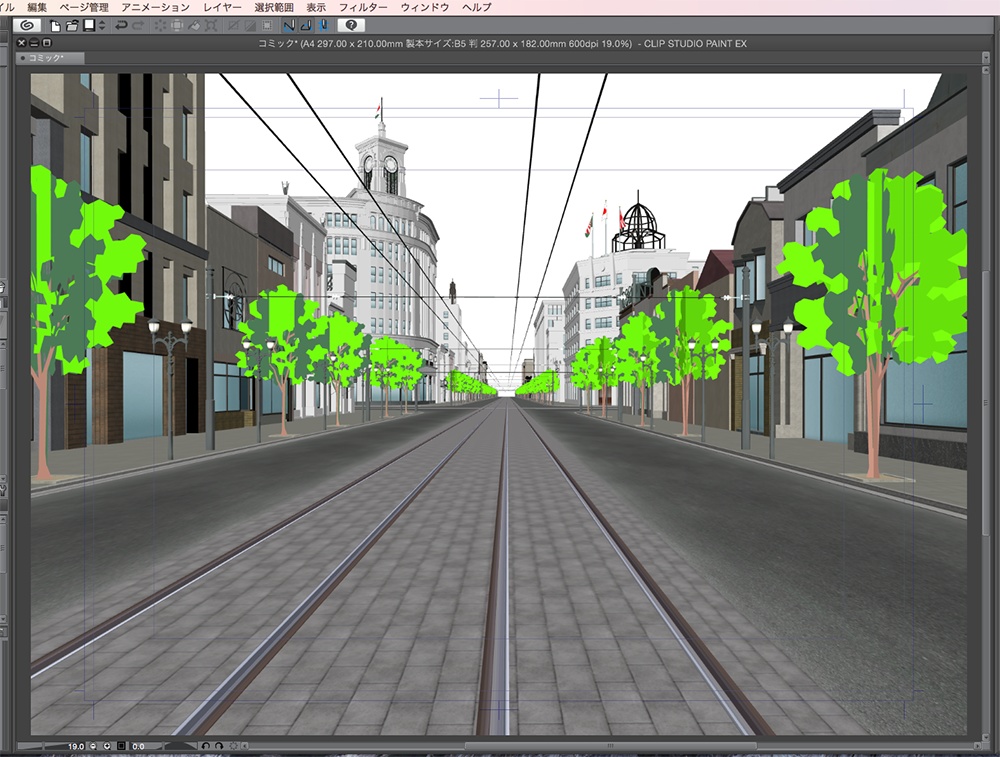Toggle snap to grid in toolbar
The height and width of the screenshot is (757, 1000).
coord(322,25)
